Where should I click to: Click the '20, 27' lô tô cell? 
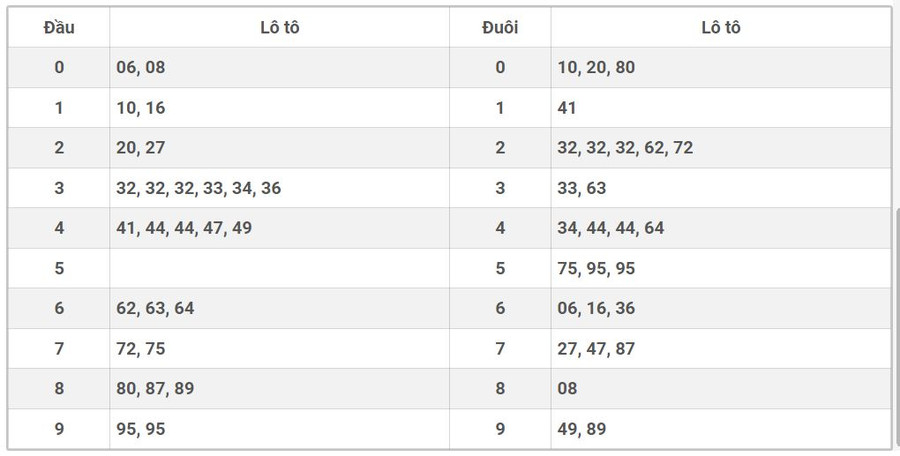(x=141, y=147)
